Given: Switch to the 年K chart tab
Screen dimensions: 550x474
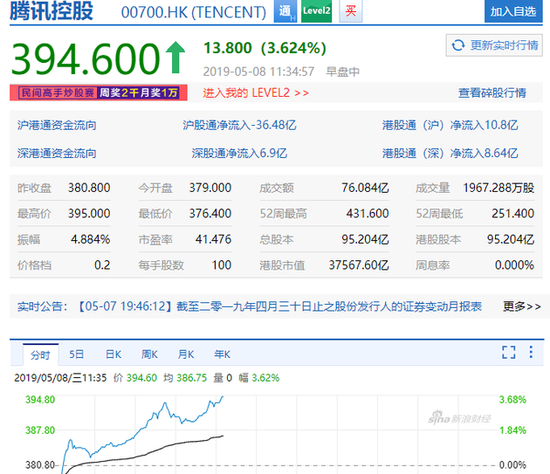Looking at the screenshot, I should [x=222, y=354].
